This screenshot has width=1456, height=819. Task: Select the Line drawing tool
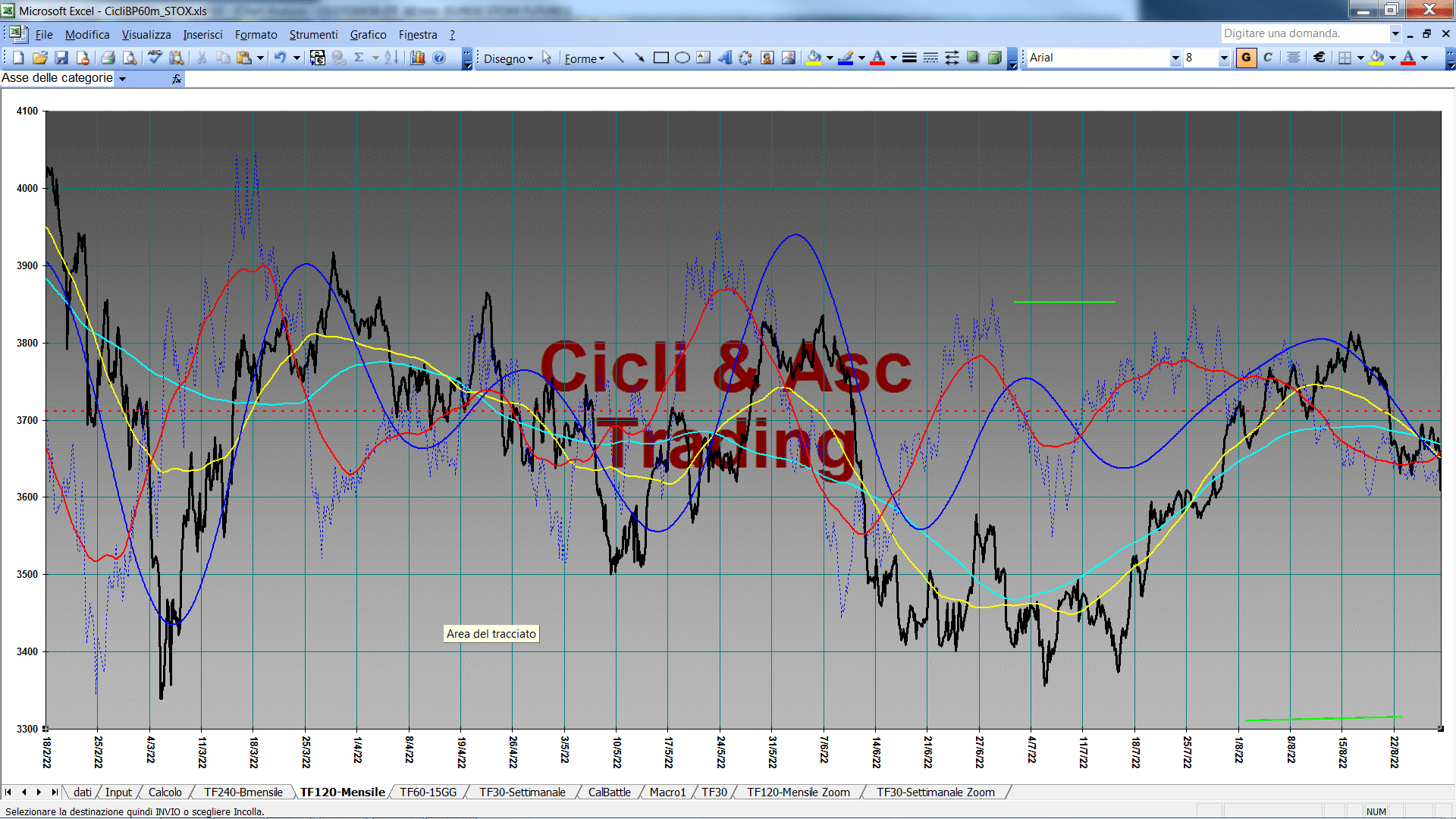click(618, 58)
